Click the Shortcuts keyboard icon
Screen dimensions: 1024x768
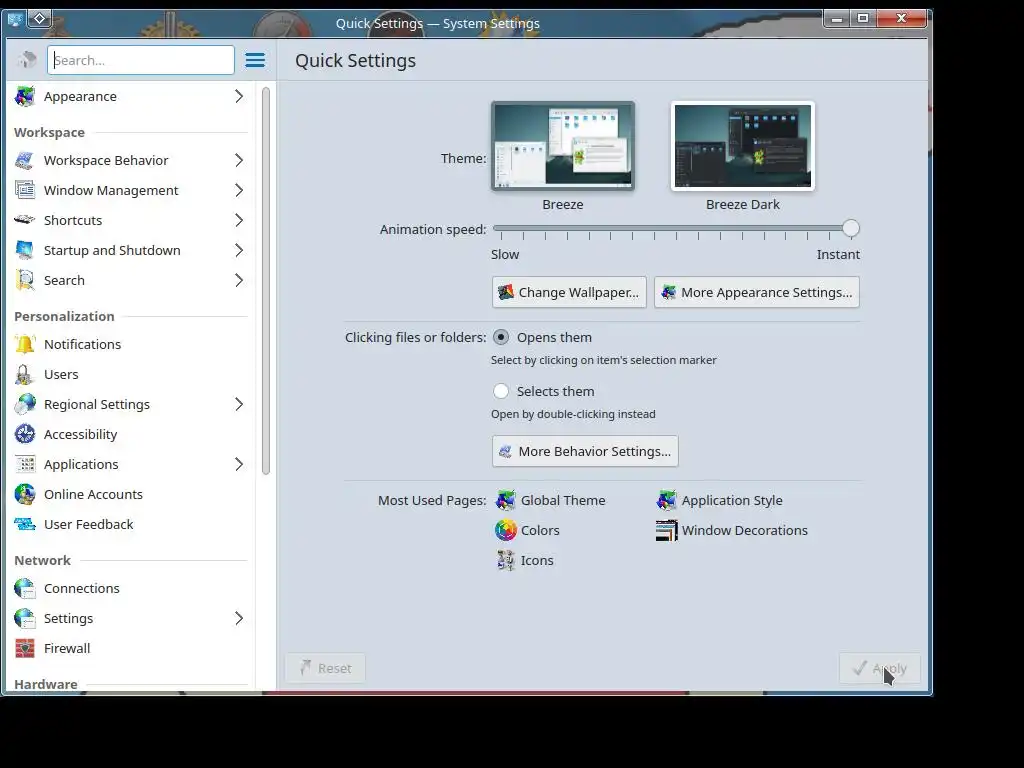click(x=25, y=220)
